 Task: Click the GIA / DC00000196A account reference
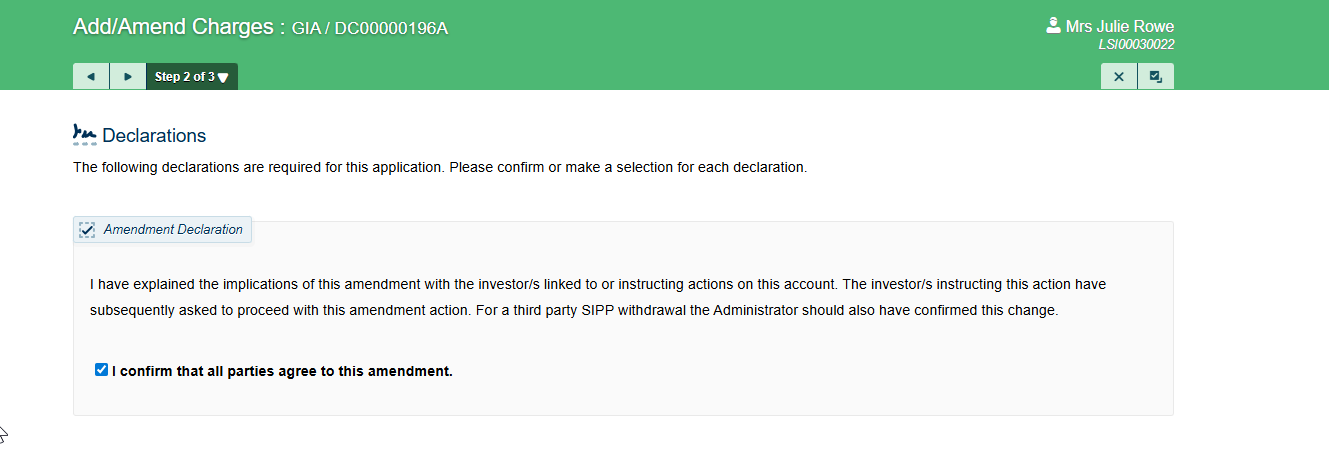pos(370,28)
